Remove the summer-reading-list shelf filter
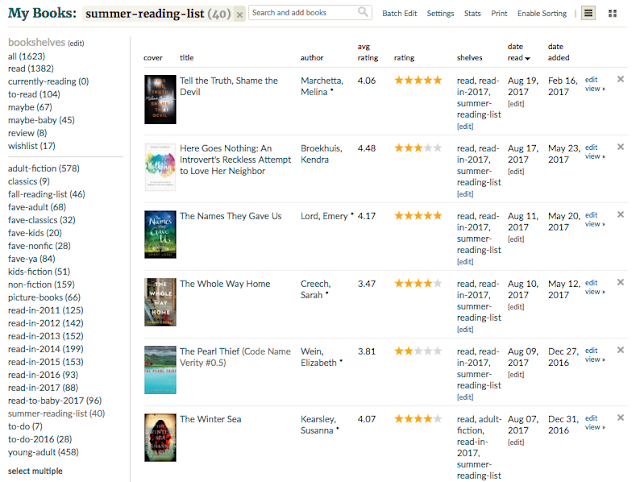 239,14
